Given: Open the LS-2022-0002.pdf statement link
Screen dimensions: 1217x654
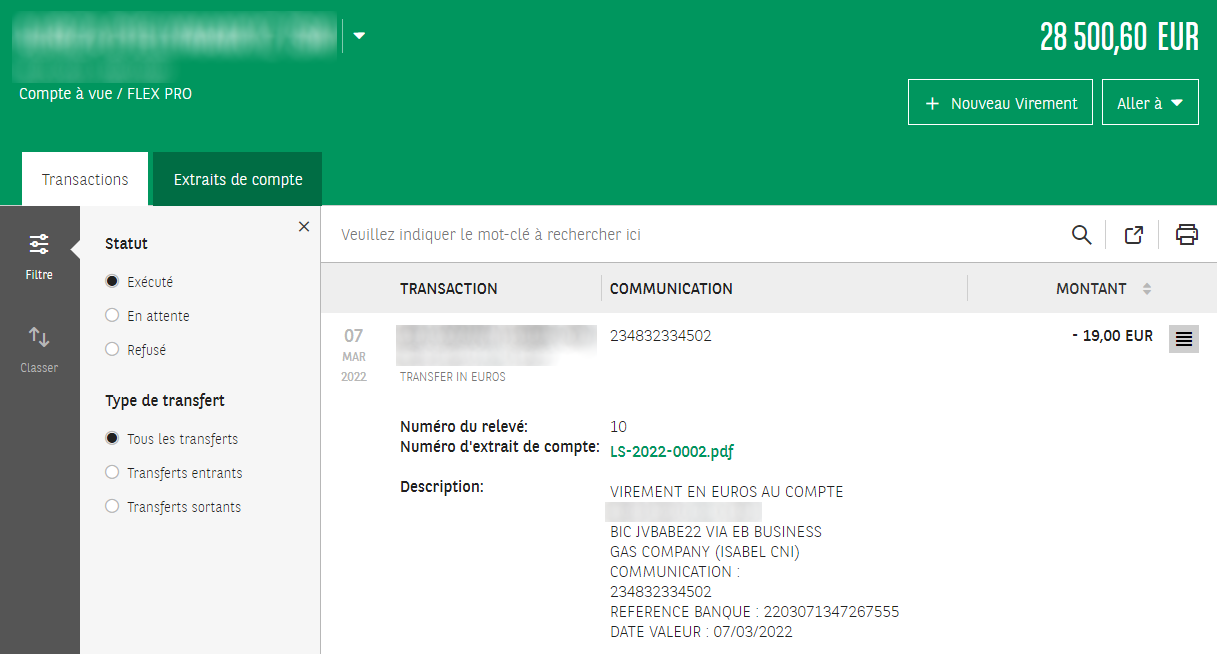Looking at the screenshot, I should point(671,451).
